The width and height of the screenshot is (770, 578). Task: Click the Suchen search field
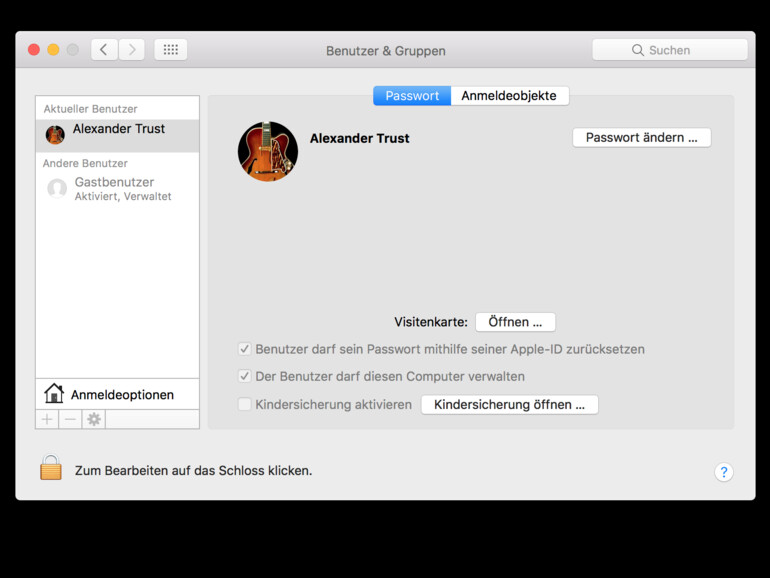[670, 50]
